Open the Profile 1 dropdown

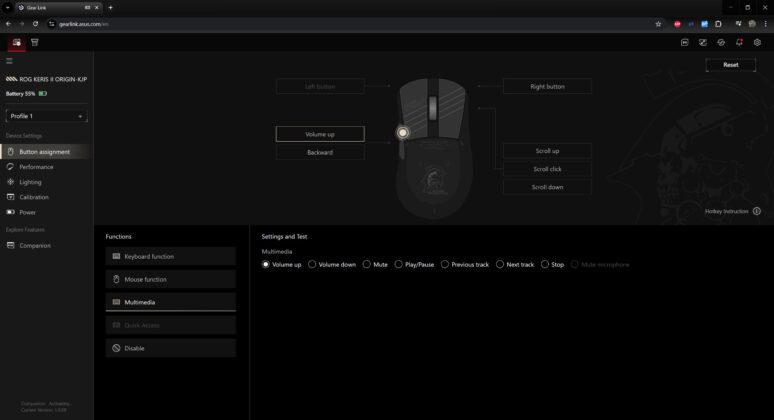[46, 116]
